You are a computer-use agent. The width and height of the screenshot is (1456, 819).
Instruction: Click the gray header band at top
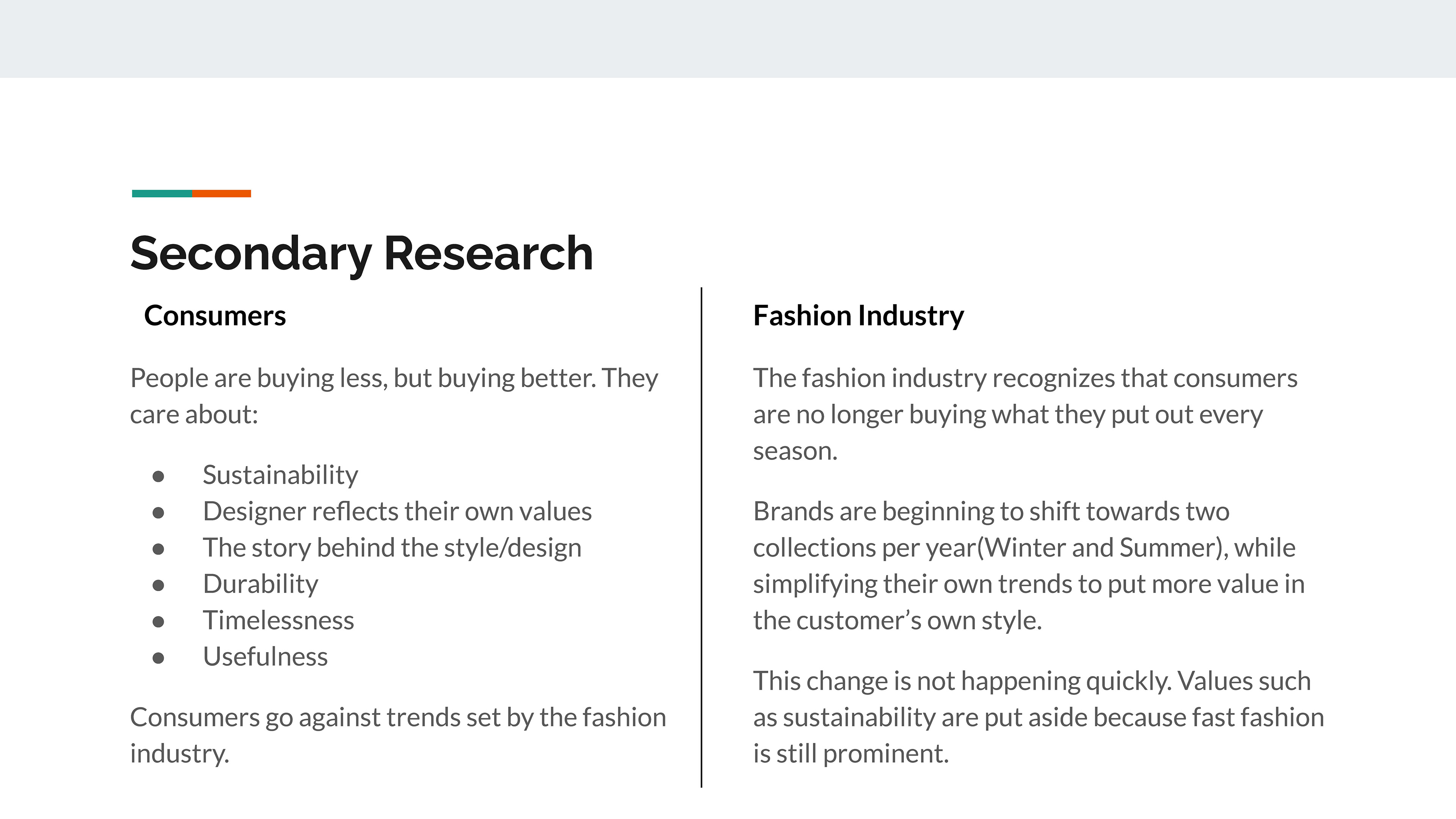click(728, 39)
